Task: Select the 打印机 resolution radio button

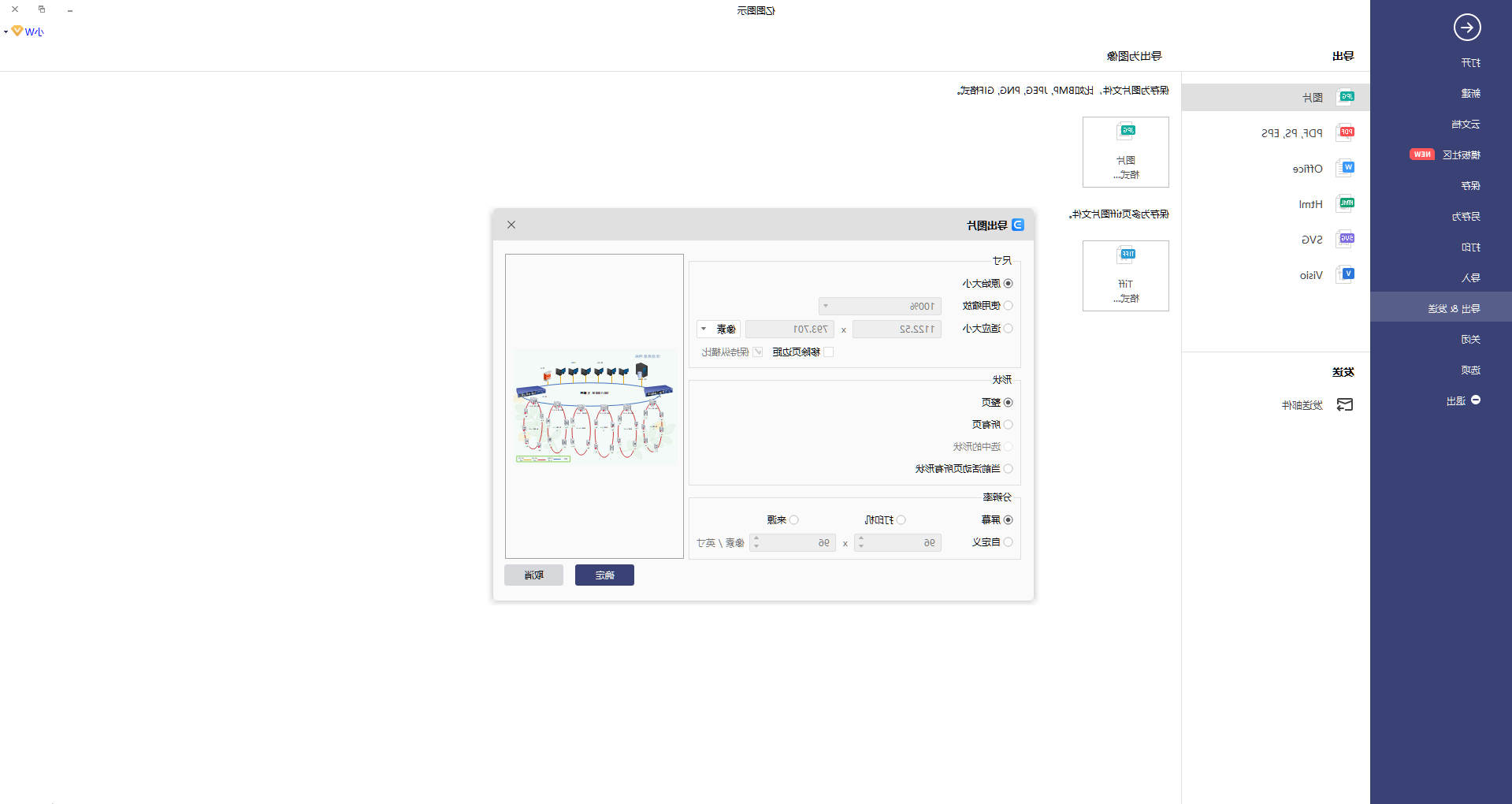Action: click(901, 520)
